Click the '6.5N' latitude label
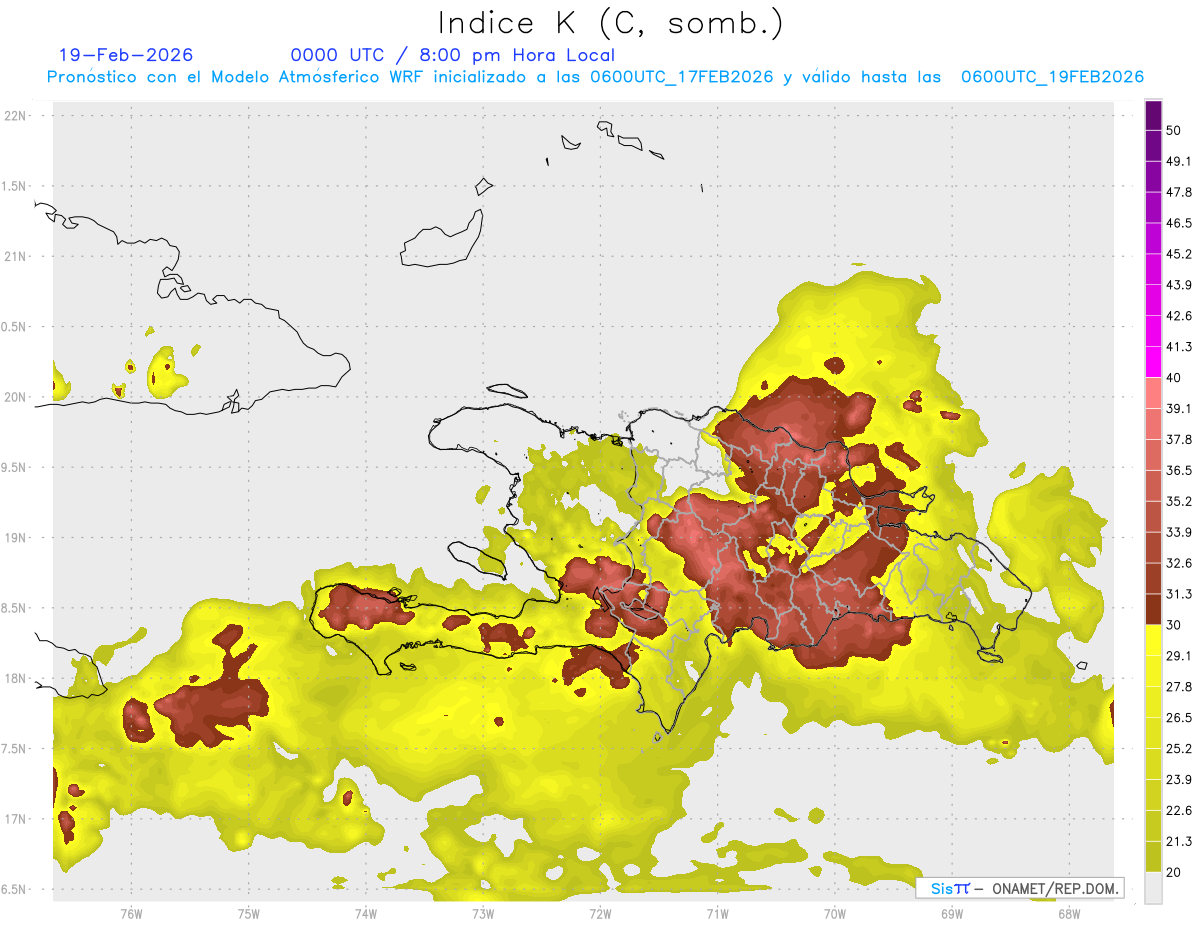The width and height of the screenshot is (1200, 927). [13, 889]
